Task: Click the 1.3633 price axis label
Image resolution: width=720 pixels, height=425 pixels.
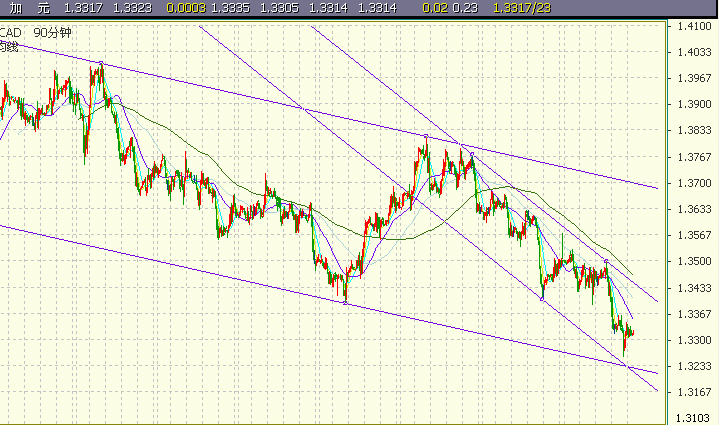Action: coord(694,209)
